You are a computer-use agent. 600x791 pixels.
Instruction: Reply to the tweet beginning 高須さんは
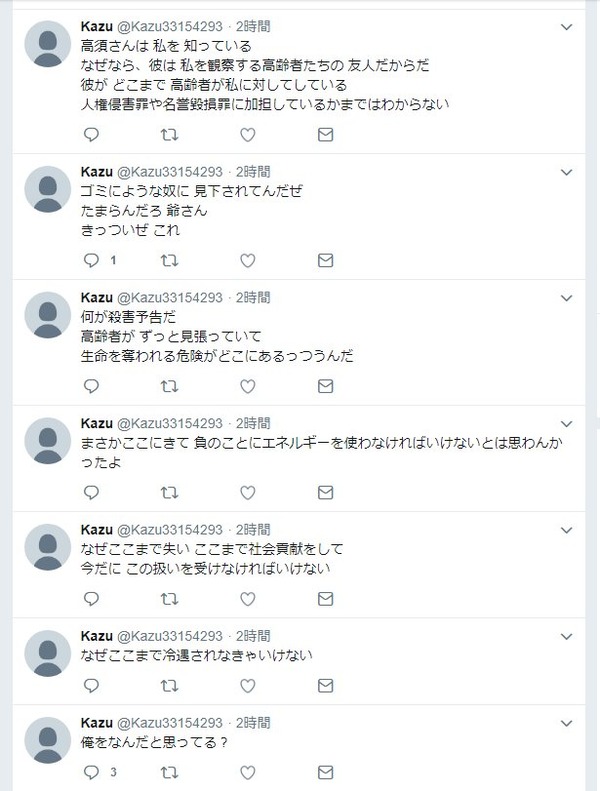coord(91,135)
